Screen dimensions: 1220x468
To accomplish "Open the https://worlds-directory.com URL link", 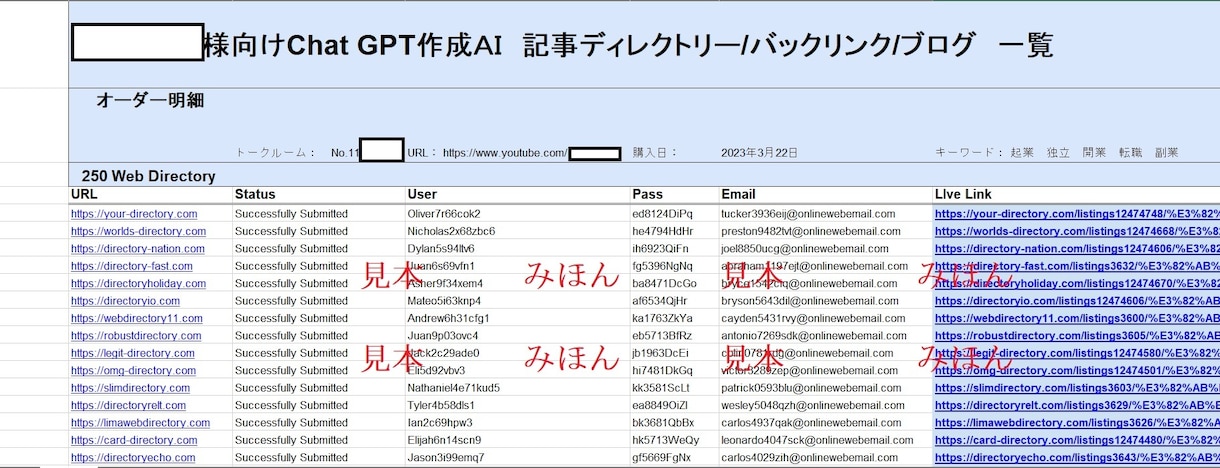I will [138, 231].
